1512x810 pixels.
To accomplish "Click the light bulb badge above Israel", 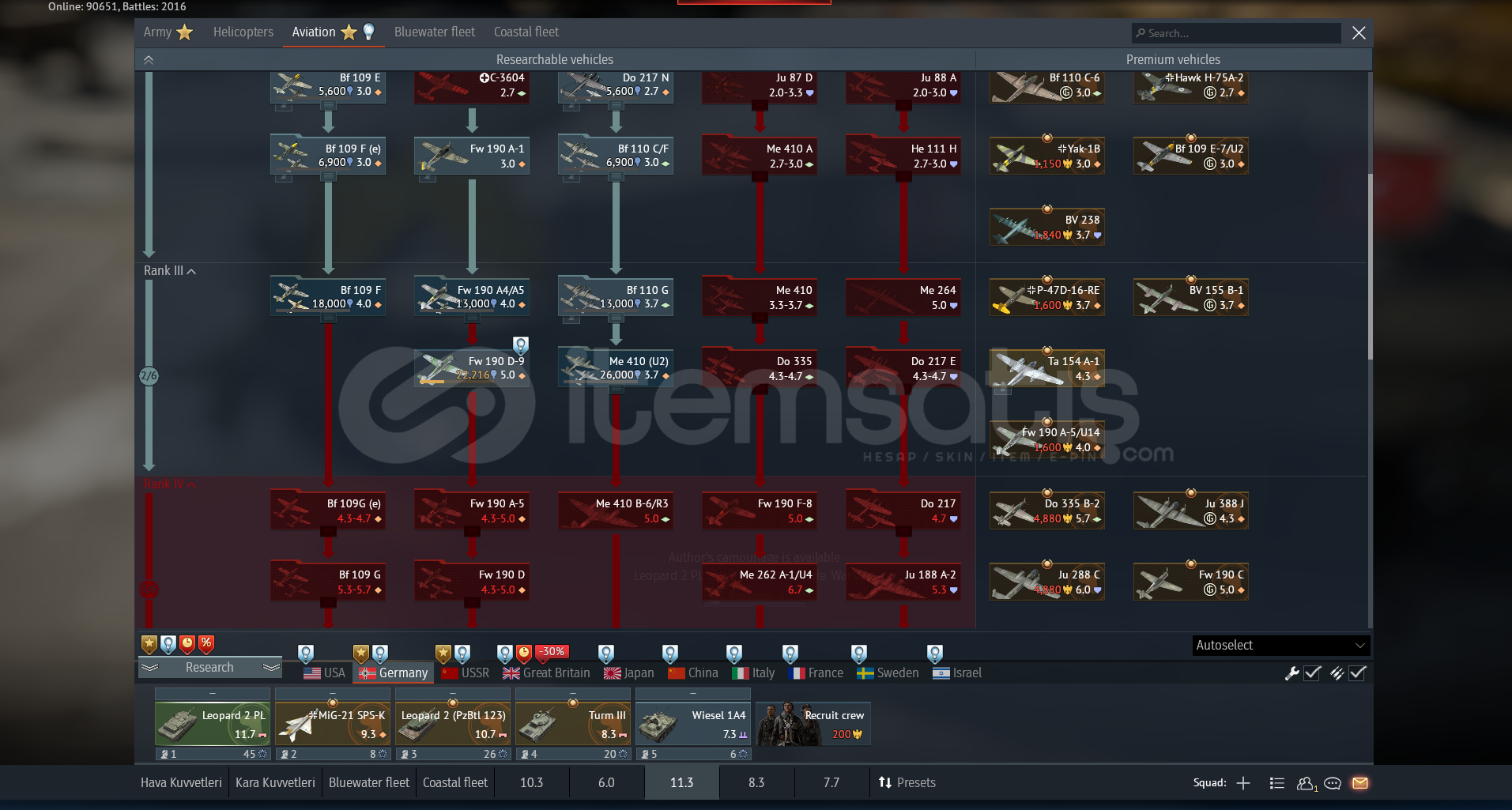I will click(x=935, y=654).
